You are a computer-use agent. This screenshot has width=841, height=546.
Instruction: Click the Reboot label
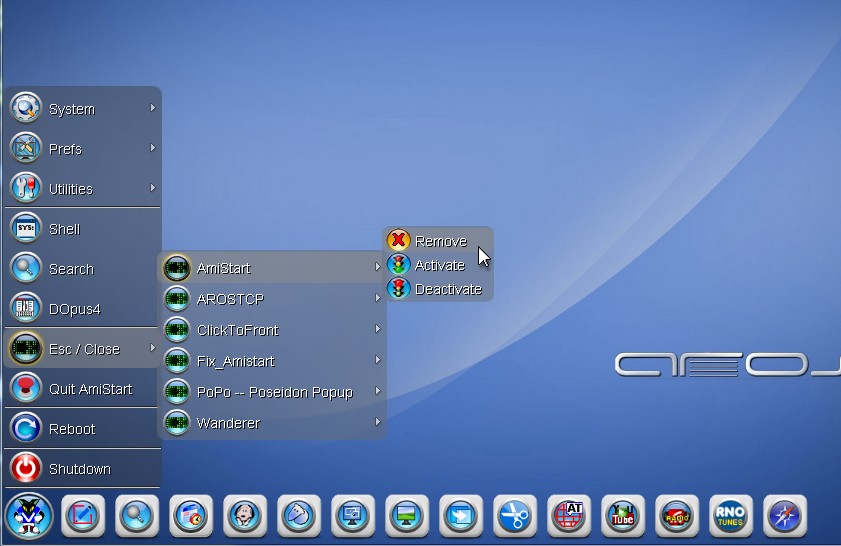tap(72, 429)
